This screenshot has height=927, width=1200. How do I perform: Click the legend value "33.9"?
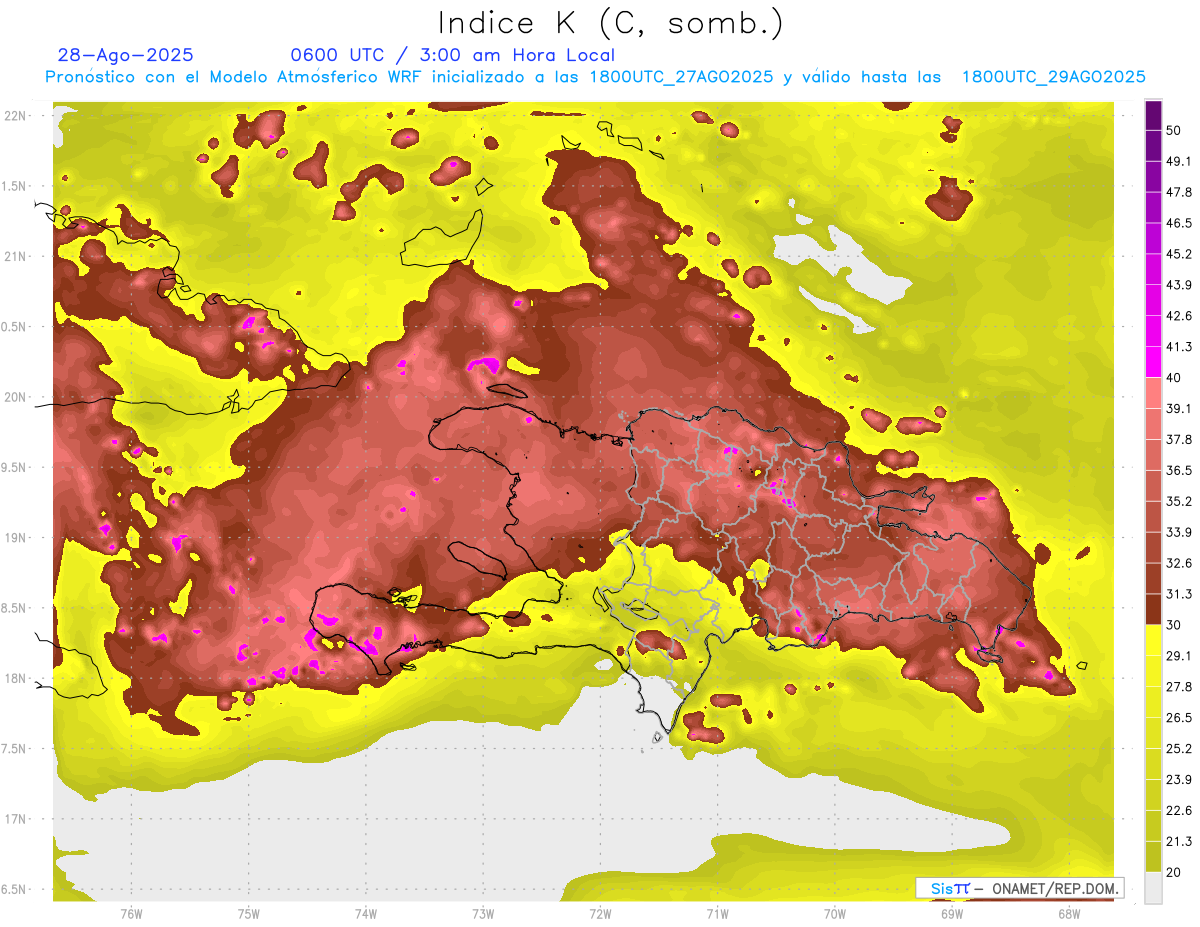pos(1179,532)
